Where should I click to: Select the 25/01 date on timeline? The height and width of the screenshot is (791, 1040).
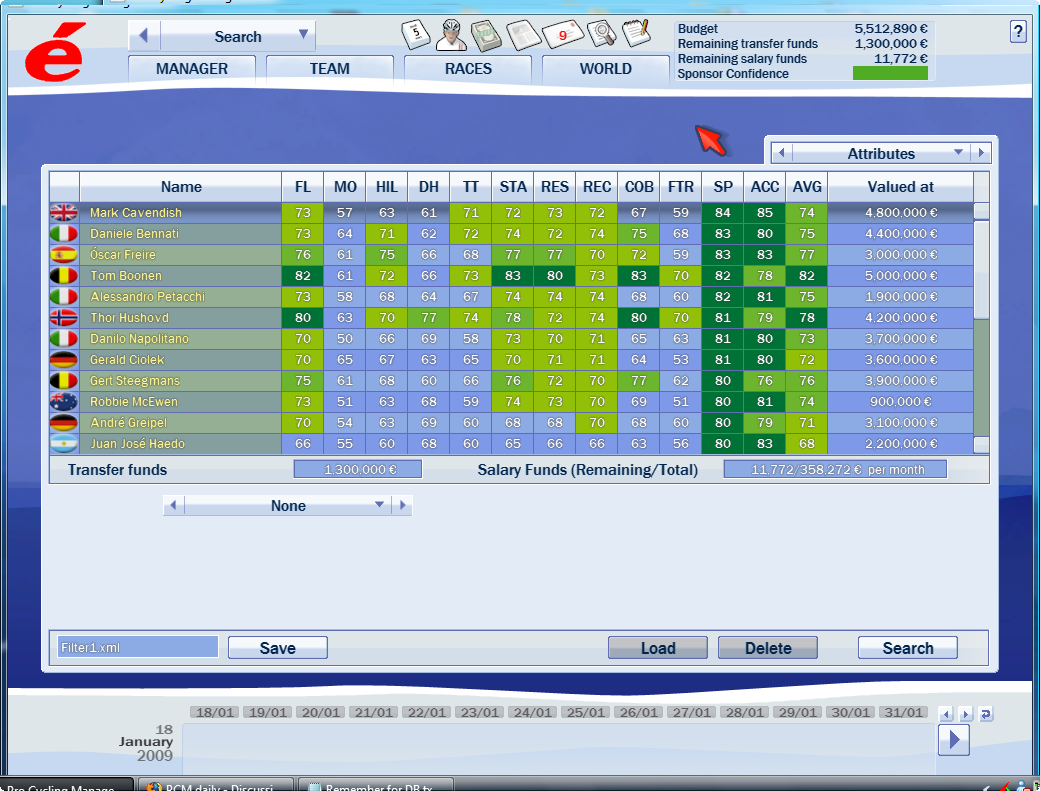[584, 713]
